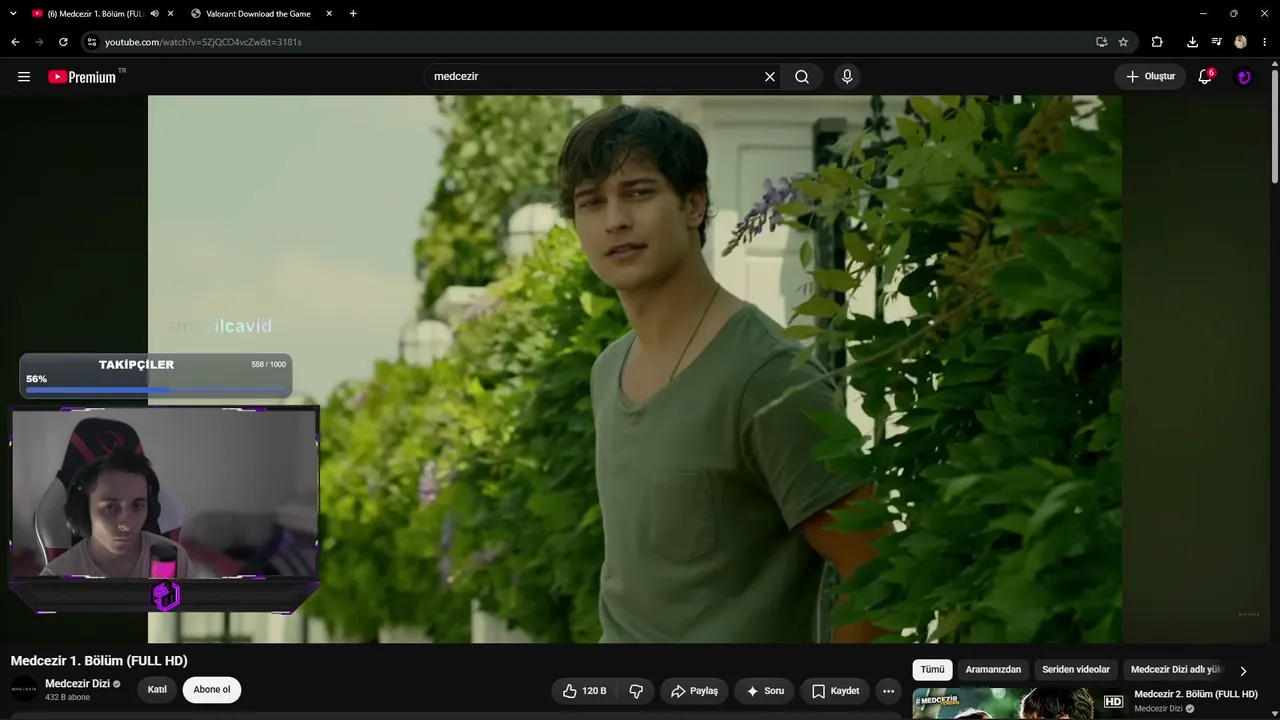
Task: Select the Seriden videolar filter chip
Action: click(1076, 670)
